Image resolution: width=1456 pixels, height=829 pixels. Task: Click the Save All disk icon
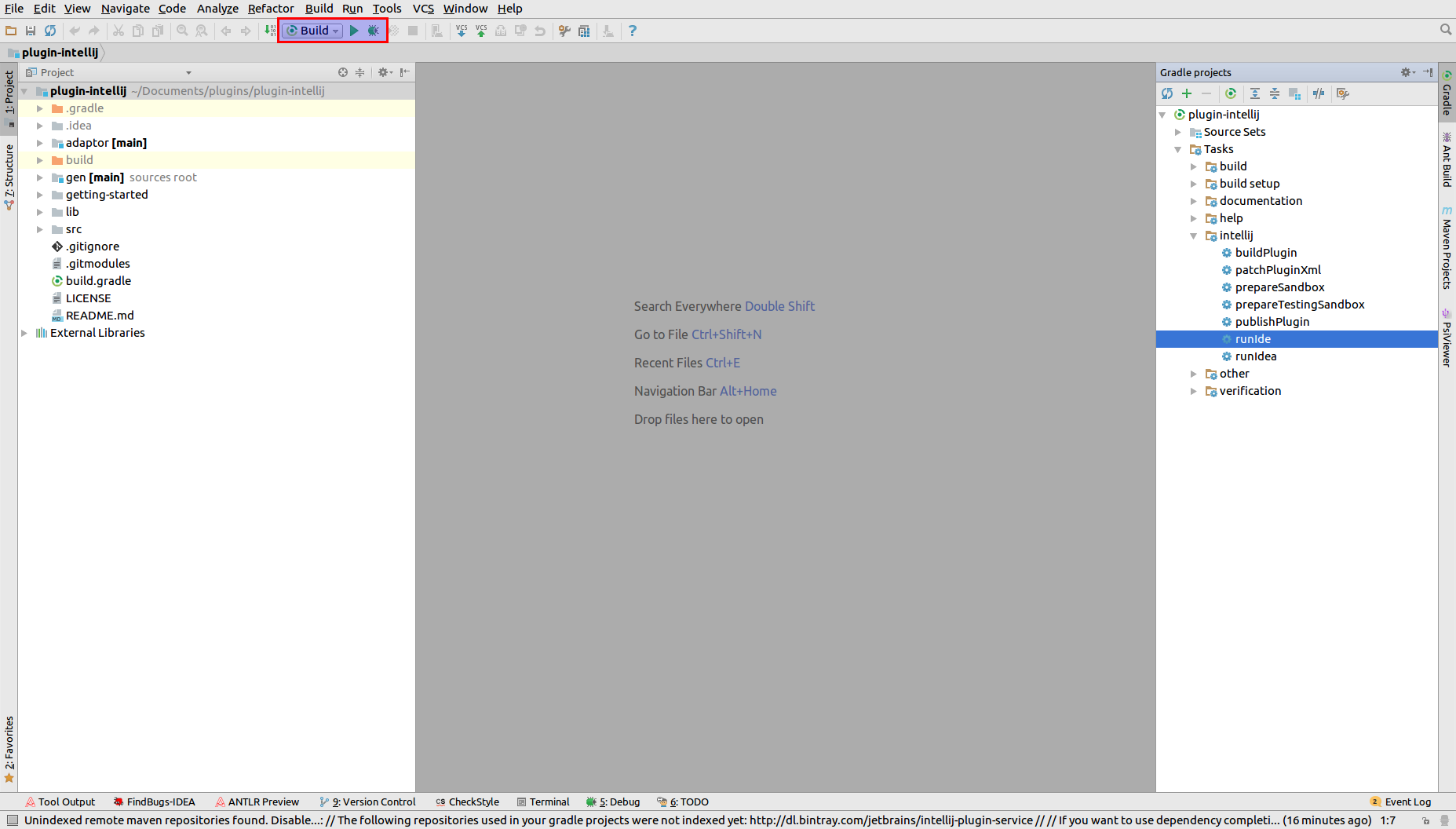tap(31, 31)
